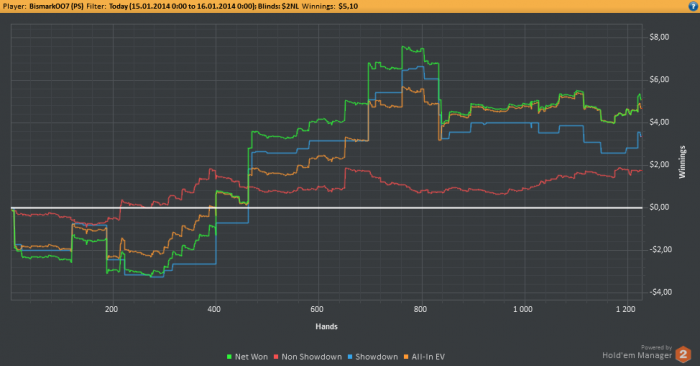Click the 1 000 hands axis label
Viewport: 700px width, 366px height.
tap(523, 309)
